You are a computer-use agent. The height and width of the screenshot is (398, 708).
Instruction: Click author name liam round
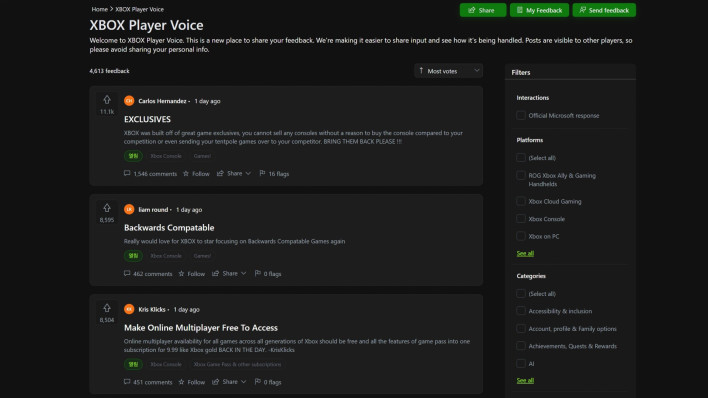click(153, 210)
